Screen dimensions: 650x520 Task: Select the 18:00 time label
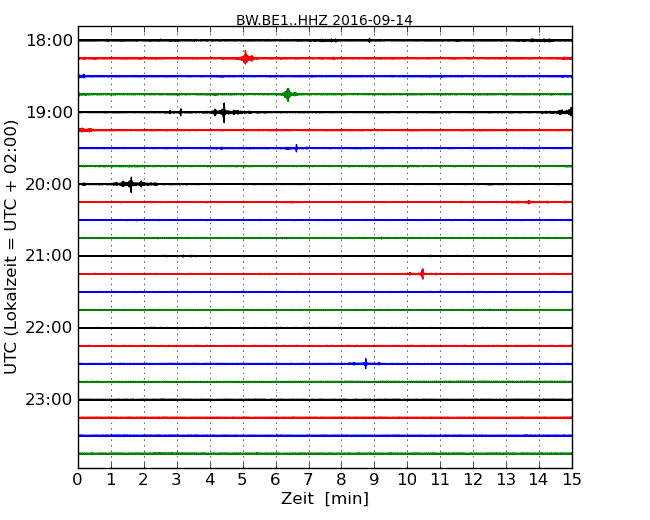coord(49,41)
